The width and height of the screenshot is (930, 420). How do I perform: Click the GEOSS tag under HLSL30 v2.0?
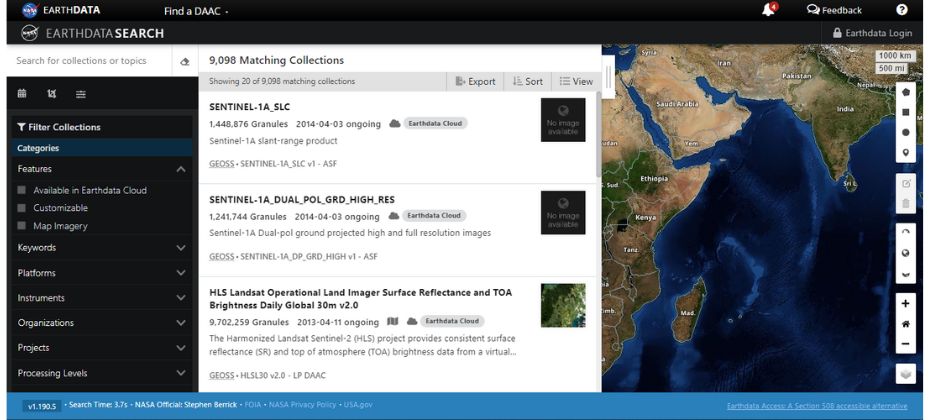[x=222, y=376]
